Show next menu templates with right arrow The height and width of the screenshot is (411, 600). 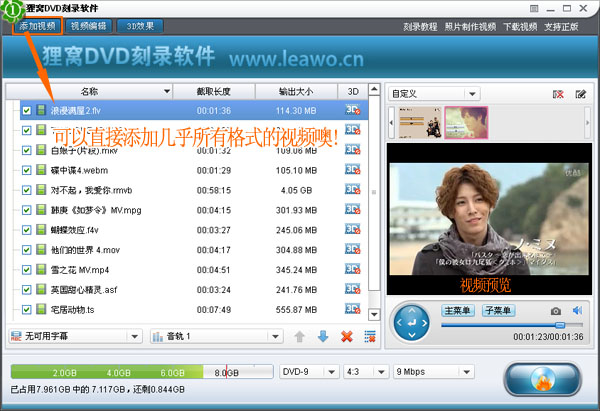pyautogui.click(x=587, y=122)
